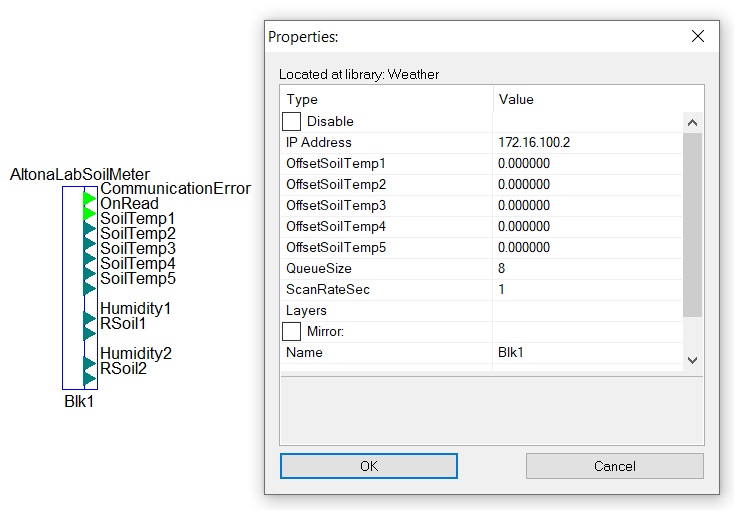Select the SoilTemp3 output pin triangle

89,258
